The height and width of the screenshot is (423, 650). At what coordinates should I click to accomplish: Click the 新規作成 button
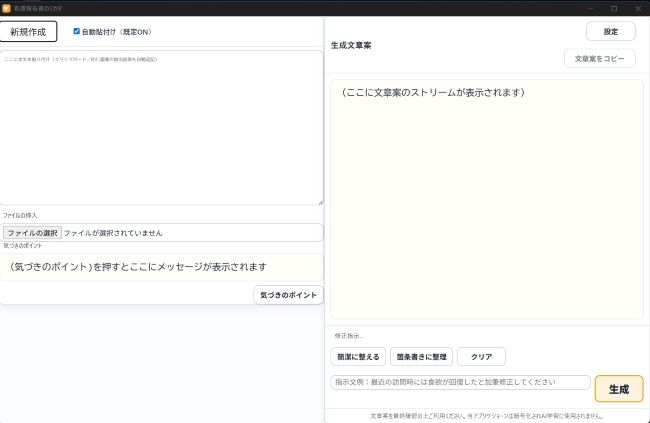(28, 32)
